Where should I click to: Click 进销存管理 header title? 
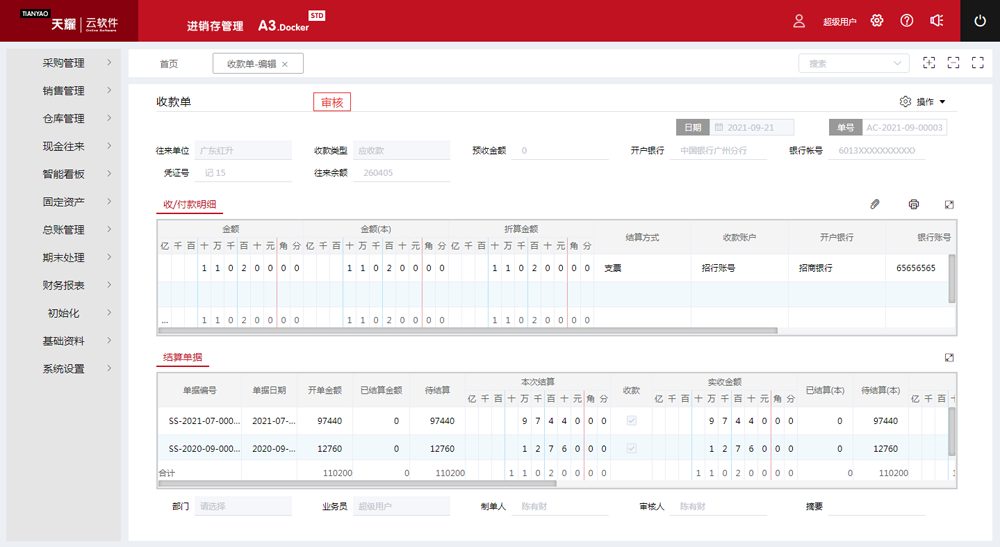pos(215,26)
